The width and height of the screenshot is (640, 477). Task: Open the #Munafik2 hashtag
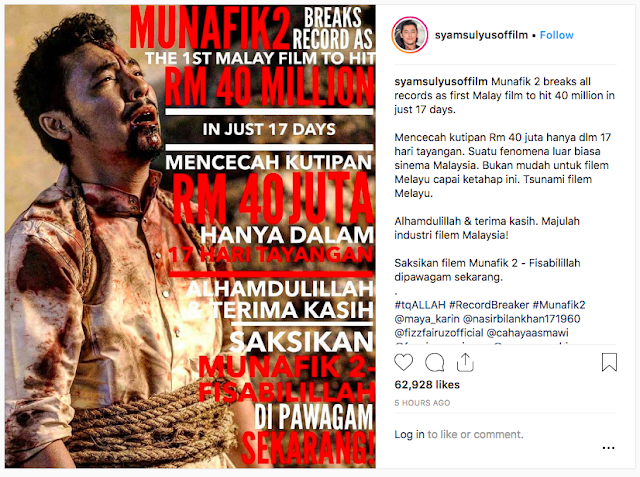559,305
